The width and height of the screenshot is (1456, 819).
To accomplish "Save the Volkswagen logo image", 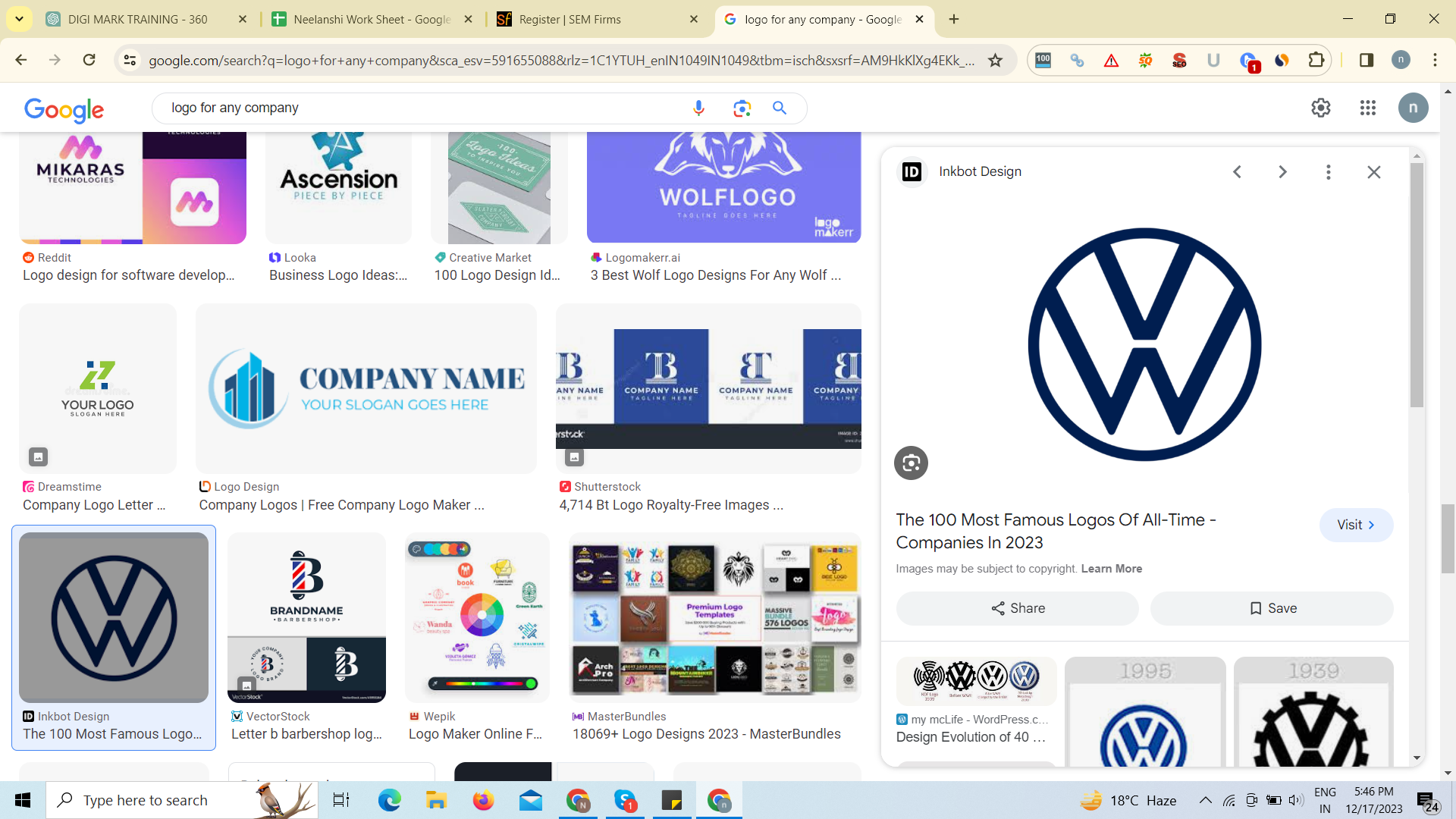I will click(1272, 608).
